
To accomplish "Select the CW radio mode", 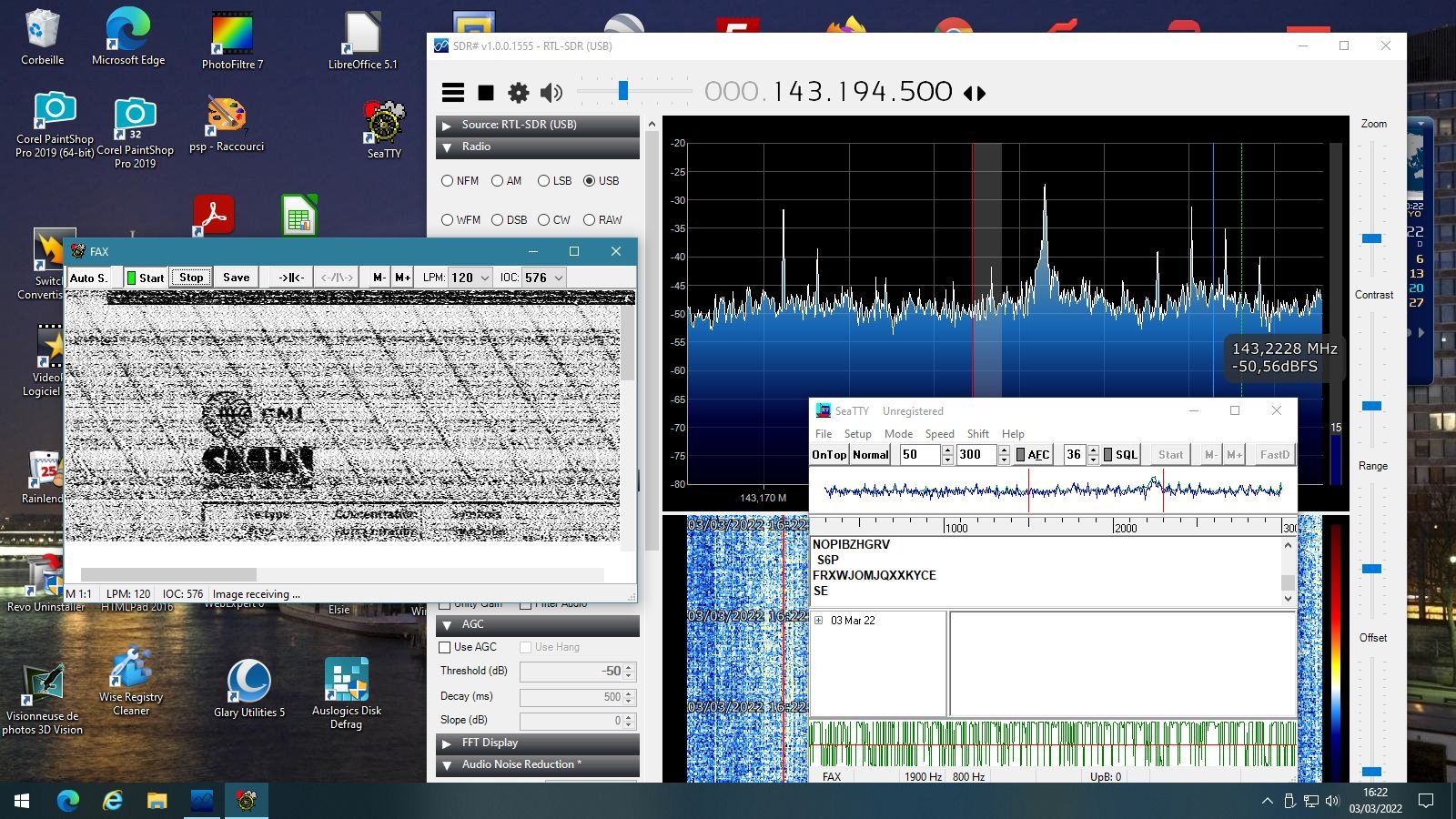I will coord(553,220).
